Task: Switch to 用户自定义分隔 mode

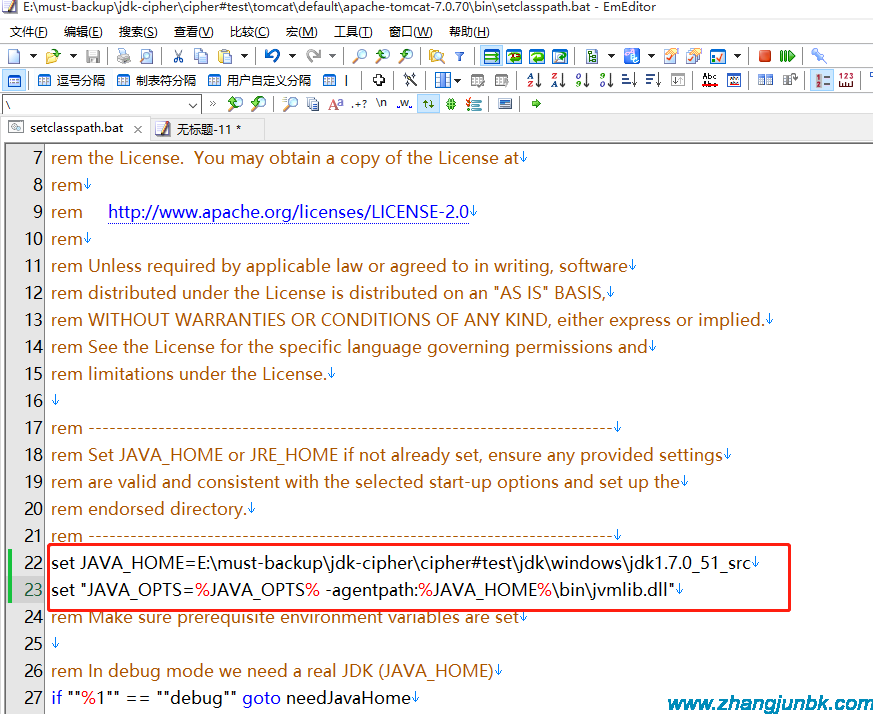Action: (x=260, y=81)
